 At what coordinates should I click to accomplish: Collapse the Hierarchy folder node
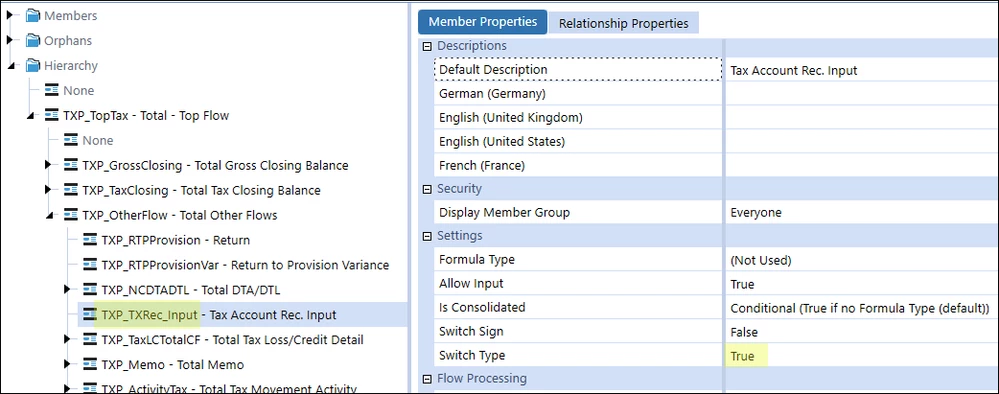(10, 66)
